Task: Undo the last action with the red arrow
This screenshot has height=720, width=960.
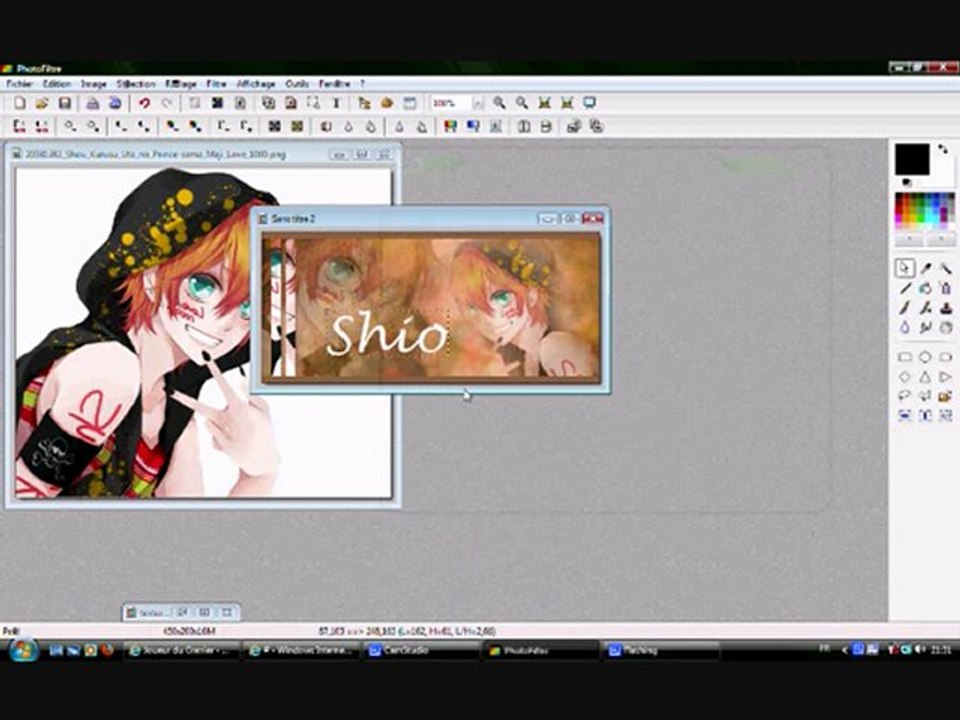Action: [x=144, y=103]
